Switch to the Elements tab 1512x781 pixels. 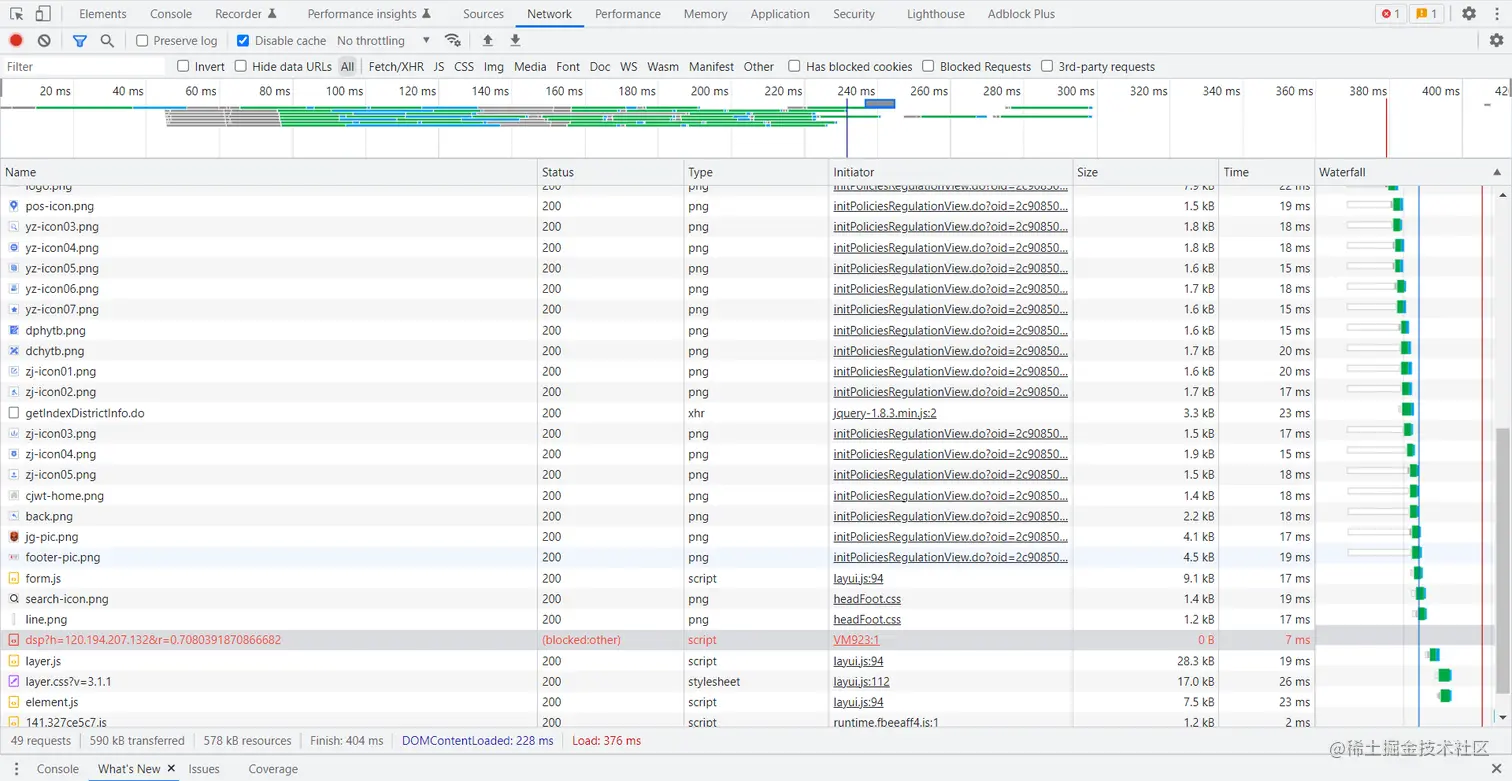point(103,14)
